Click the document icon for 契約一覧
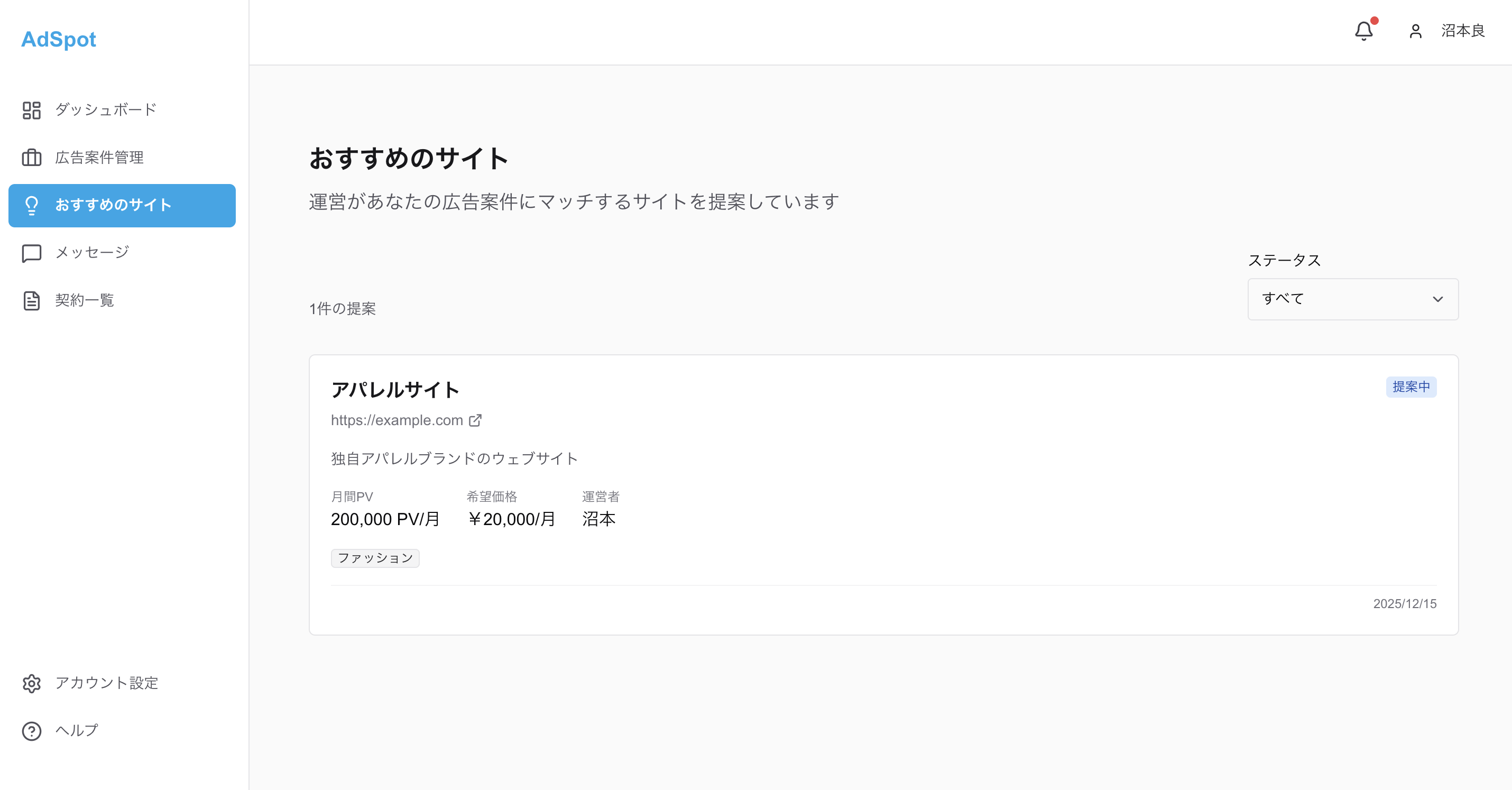 [x=31, y=300]
